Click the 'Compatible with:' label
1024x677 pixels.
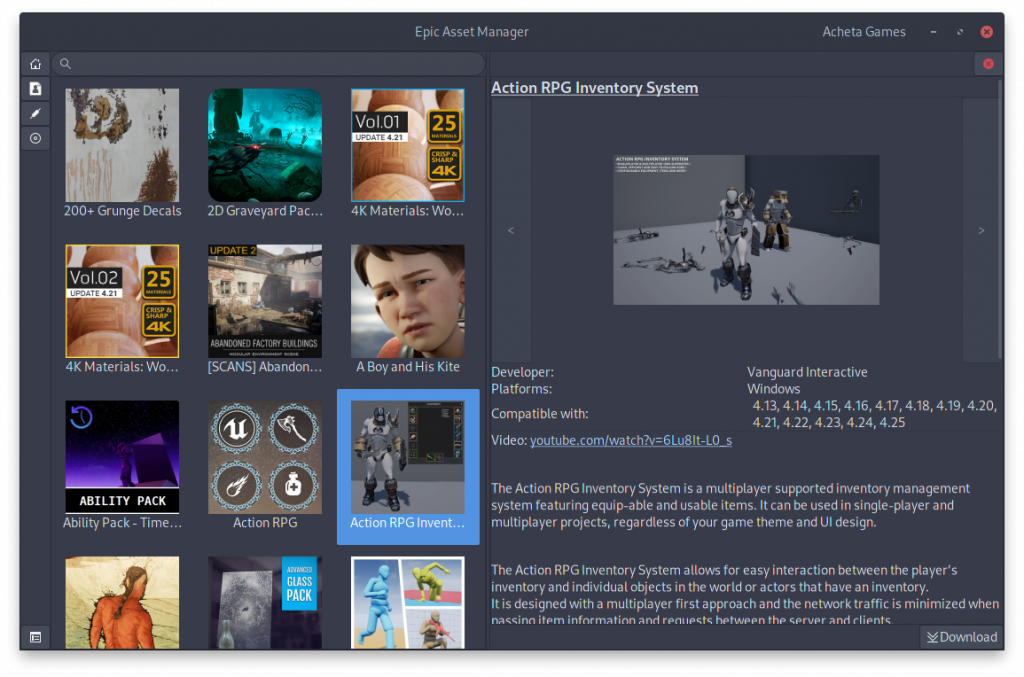pyautogui.click(x=539, y=414)
